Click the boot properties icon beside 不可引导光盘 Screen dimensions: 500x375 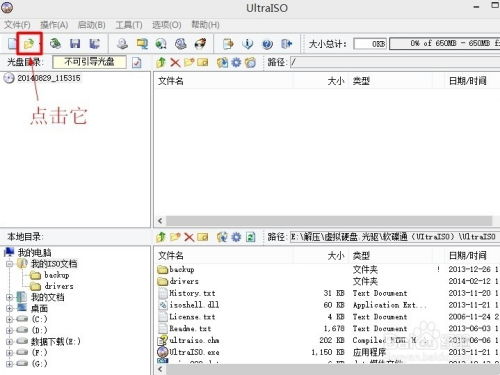pos(137,63)
